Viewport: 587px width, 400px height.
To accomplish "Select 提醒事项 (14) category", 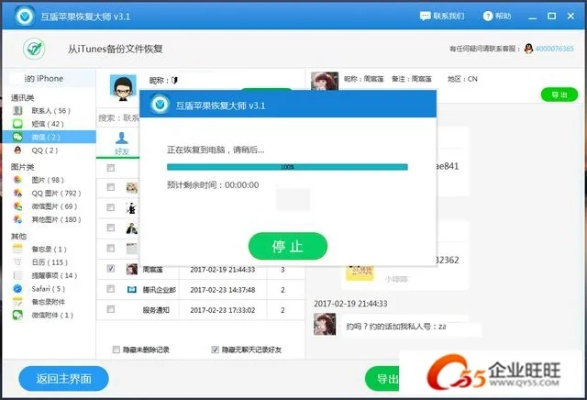I will click(54, 276).
